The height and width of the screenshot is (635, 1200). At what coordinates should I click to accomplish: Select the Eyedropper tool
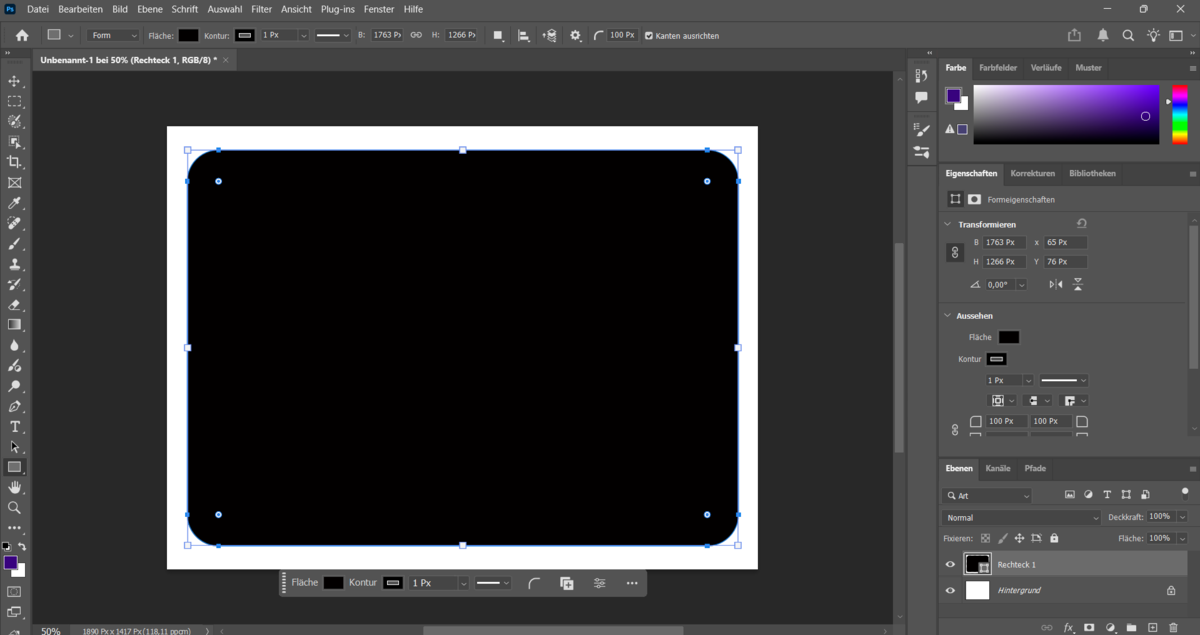pos(14,203)
